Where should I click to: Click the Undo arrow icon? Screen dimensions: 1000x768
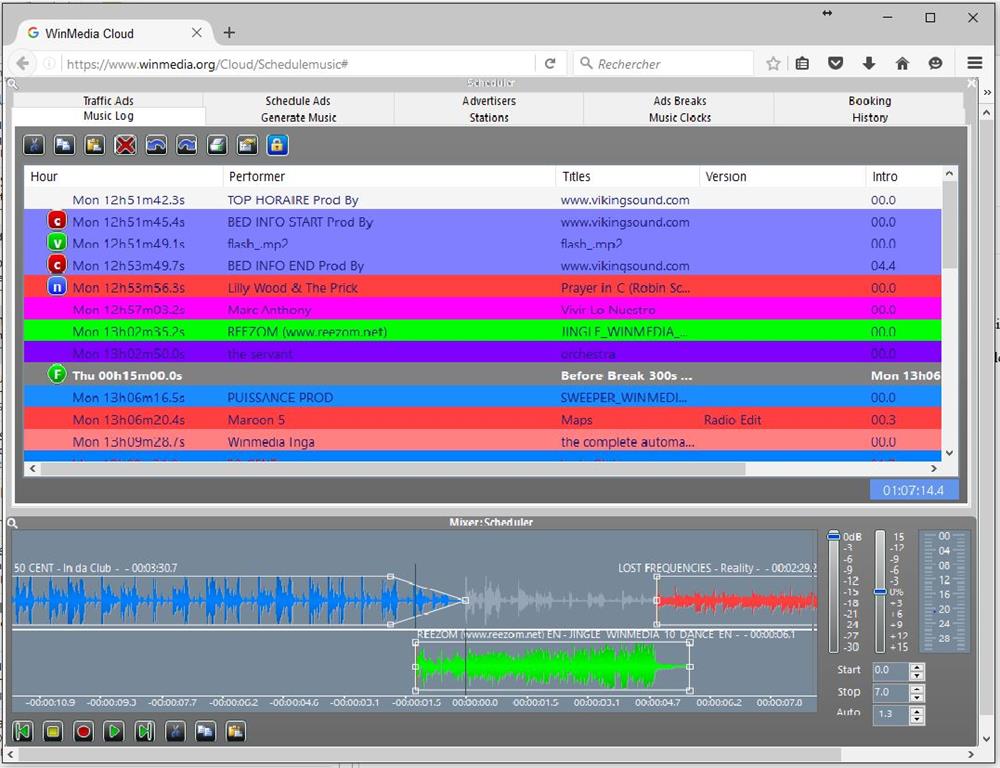(154, 145)
